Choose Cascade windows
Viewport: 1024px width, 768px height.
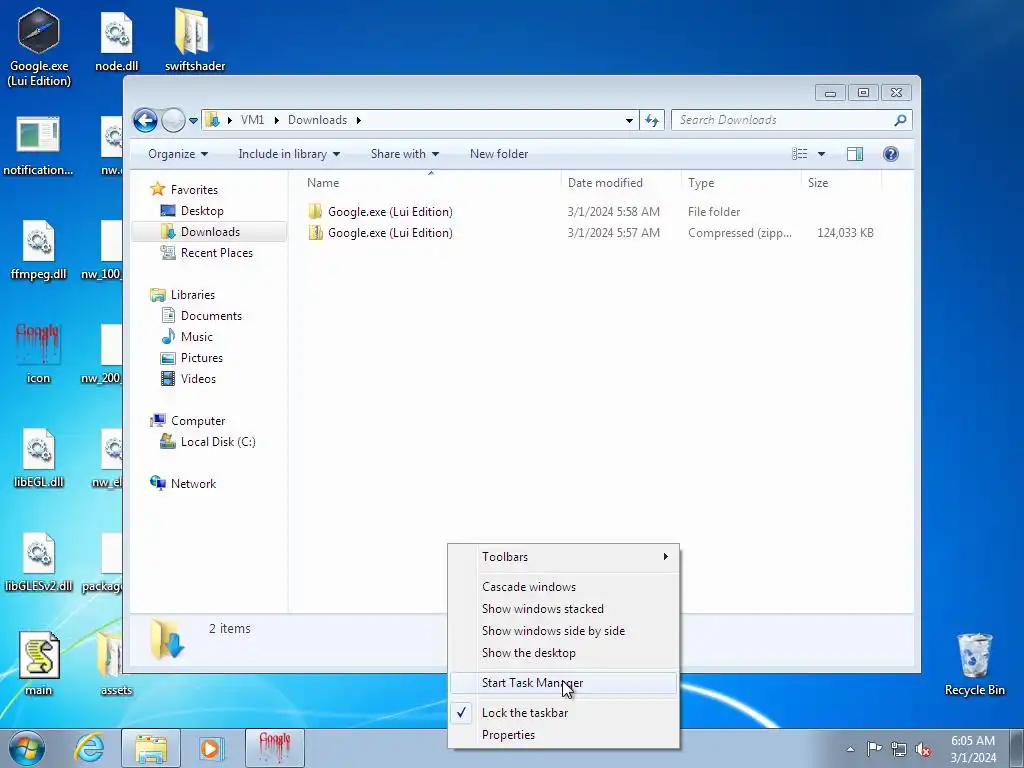(564, 587)
